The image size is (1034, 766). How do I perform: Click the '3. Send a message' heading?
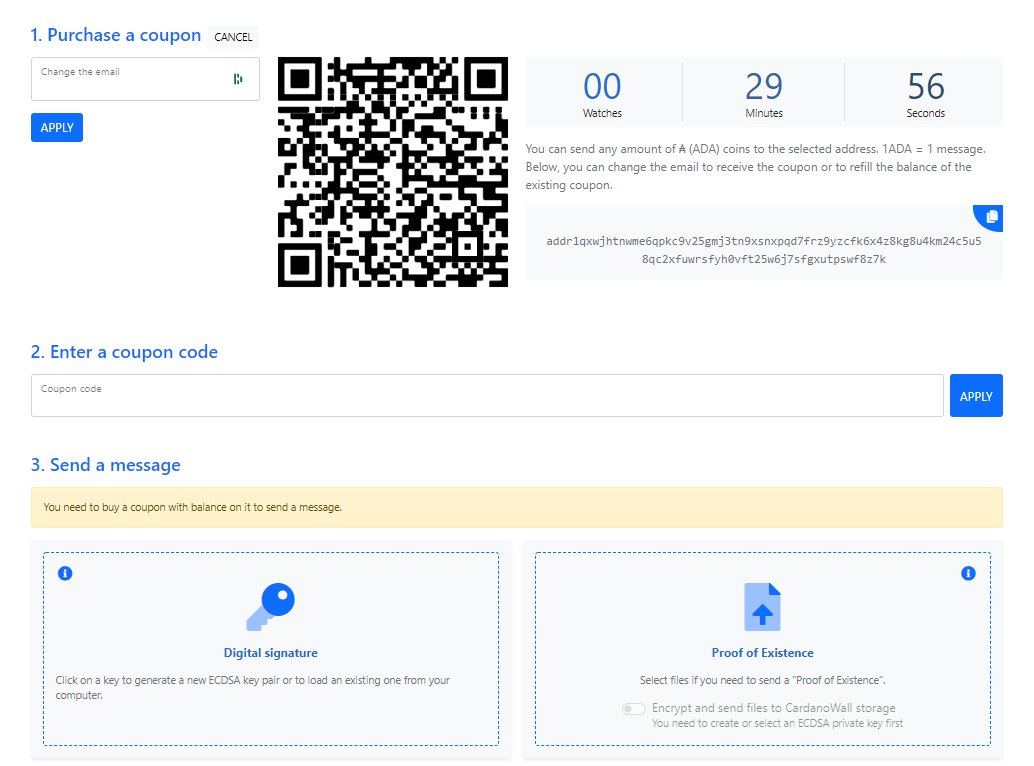(x=106, y=465)
